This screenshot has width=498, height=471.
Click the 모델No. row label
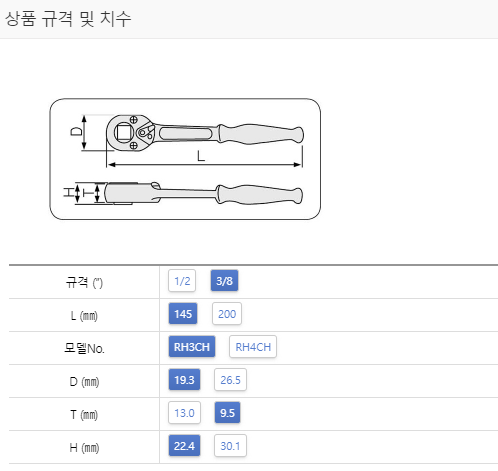click(x=84, y=348)
